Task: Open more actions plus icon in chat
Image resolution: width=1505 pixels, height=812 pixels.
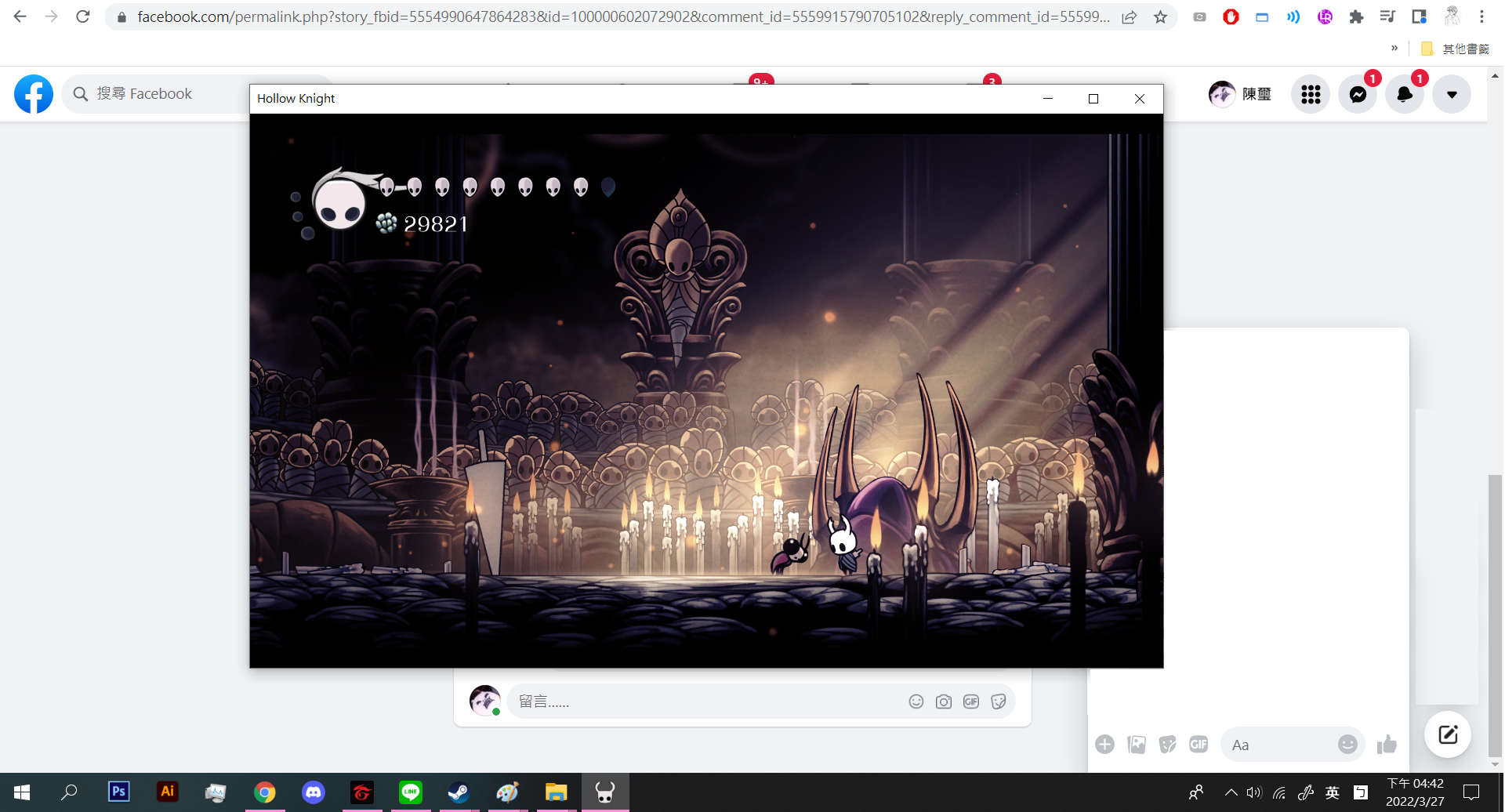Action: click(x=1105, y=745)
